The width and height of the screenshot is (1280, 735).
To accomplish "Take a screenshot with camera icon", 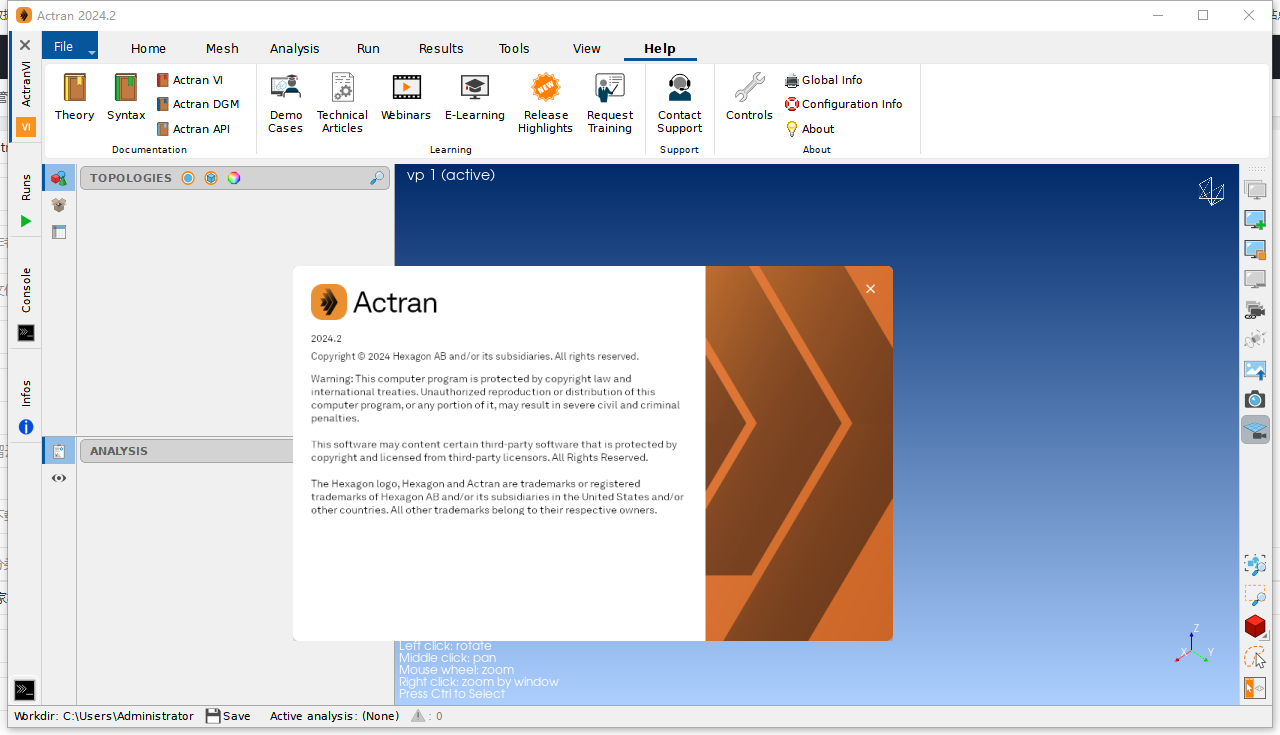I will coord(1255,400).
